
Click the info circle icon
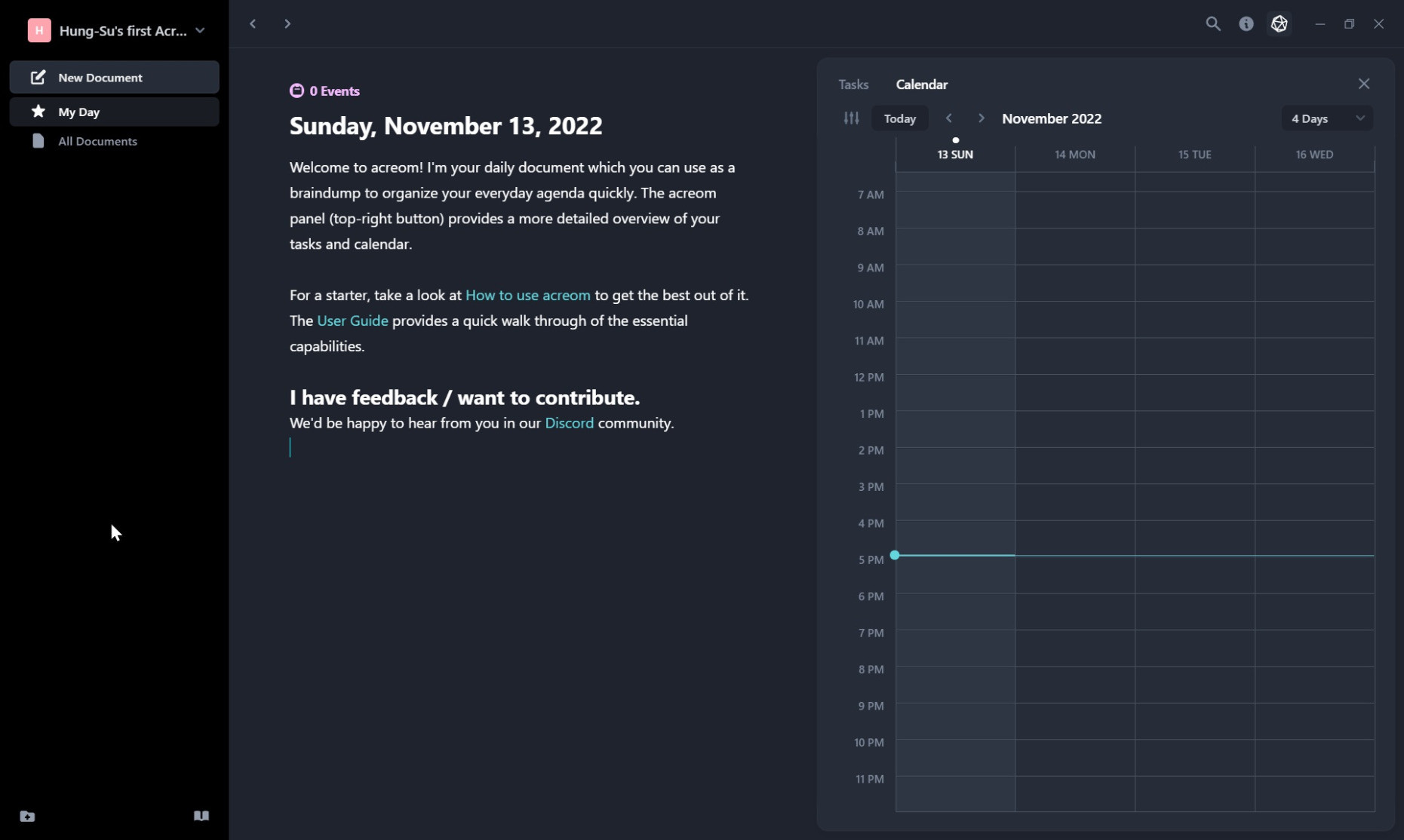tap(1246, 24)
